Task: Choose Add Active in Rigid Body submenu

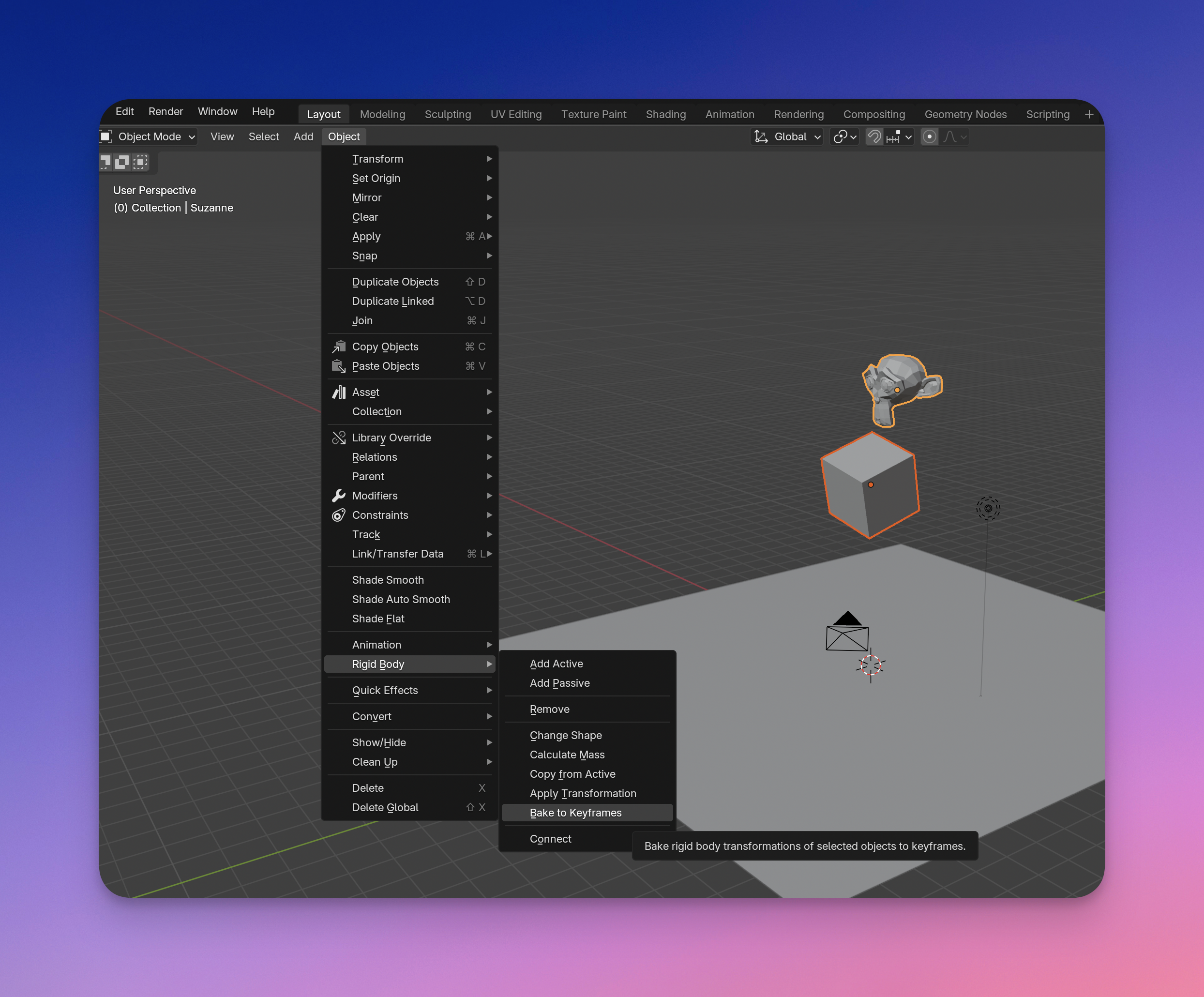Action: (x=587, y=664)
